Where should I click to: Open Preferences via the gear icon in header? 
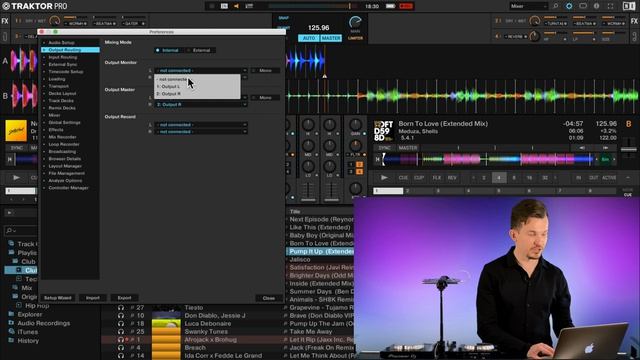pos(569,6)
